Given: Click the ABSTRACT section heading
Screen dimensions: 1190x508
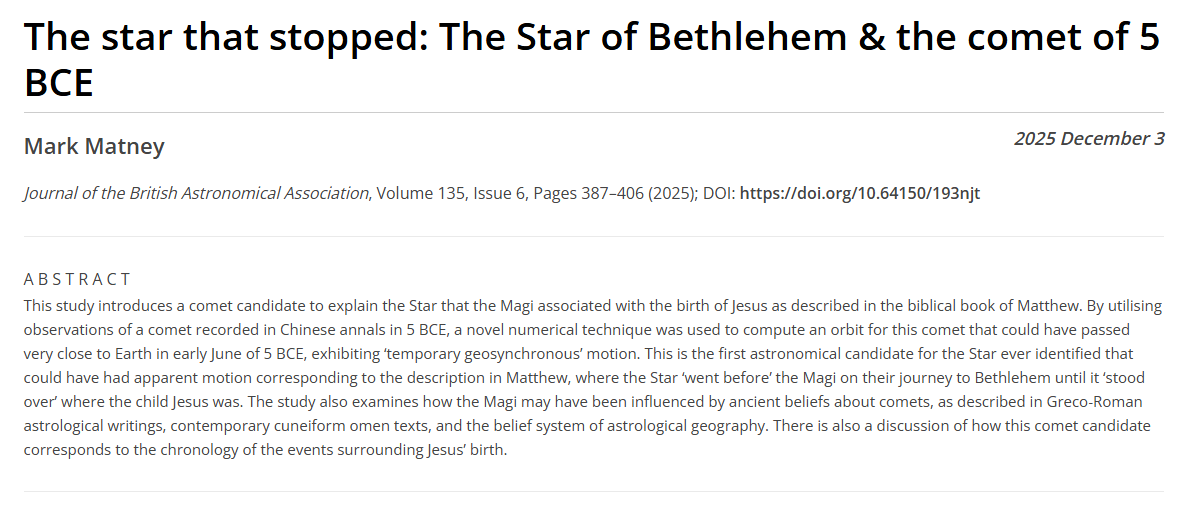Looking at the screenshot, I should pyautogui.click(x=78, y=279).
